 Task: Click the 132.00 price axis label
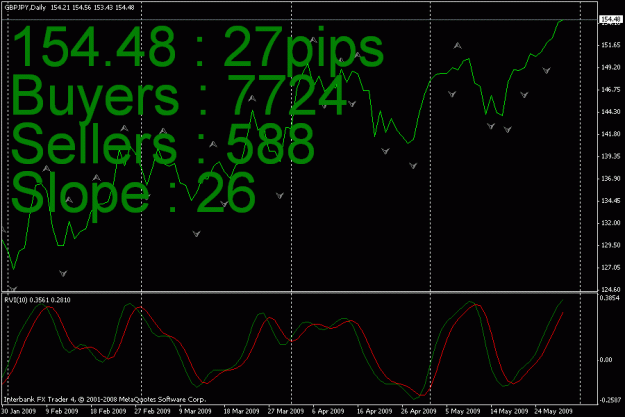pyautogui.click(x=611, y=222)
